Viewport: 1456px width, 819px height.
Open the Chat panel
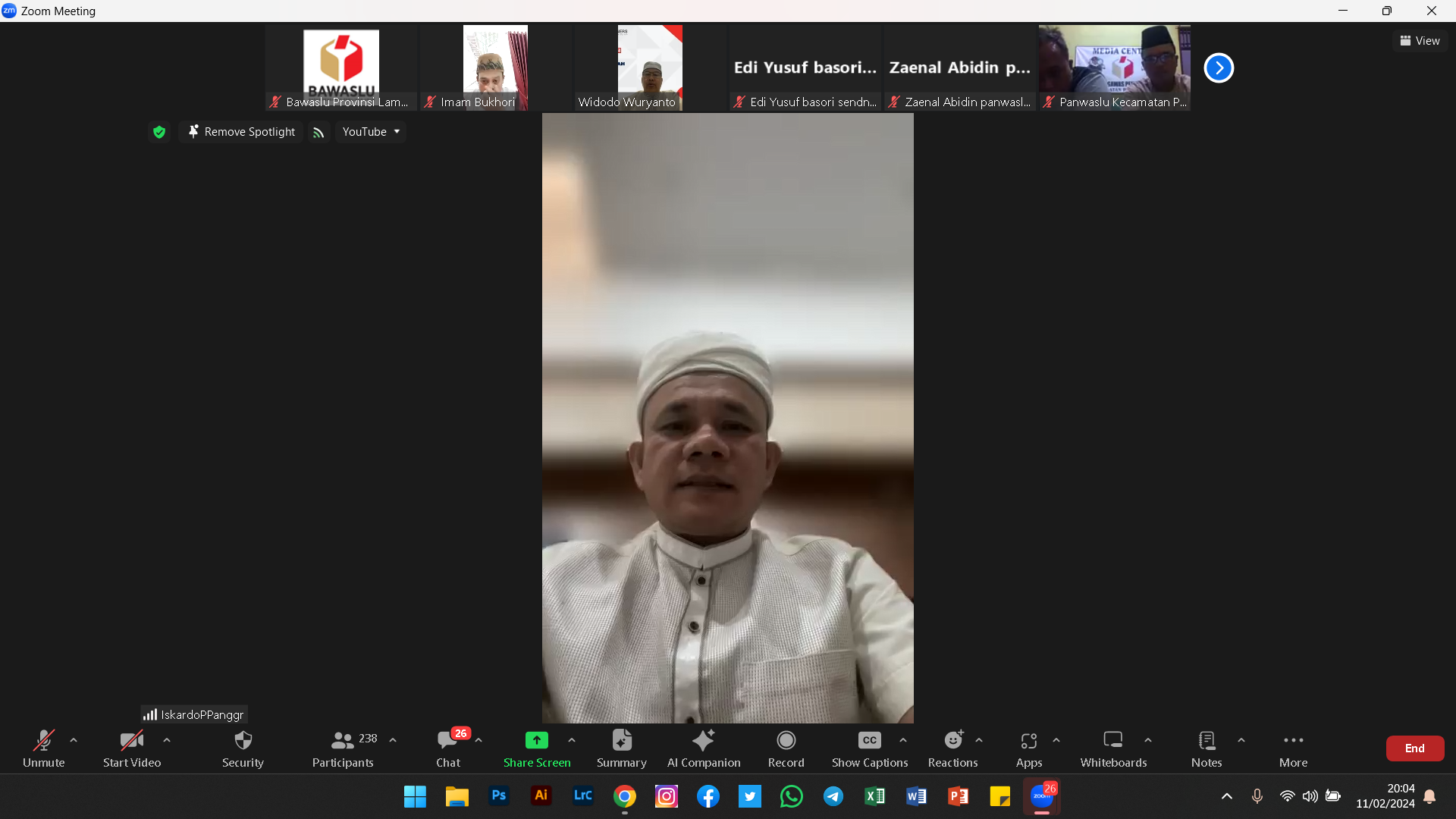pos(448,748)
